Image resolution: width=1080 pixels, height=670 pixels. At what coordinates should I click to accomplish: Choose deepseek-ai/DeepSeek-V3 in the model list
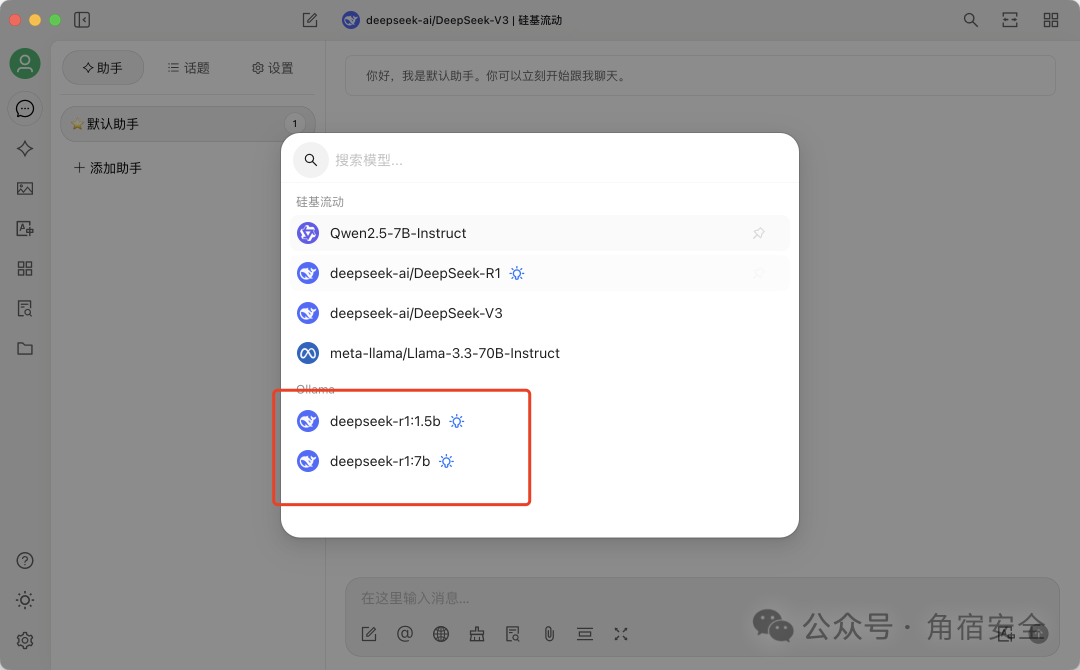click(539, 313)
